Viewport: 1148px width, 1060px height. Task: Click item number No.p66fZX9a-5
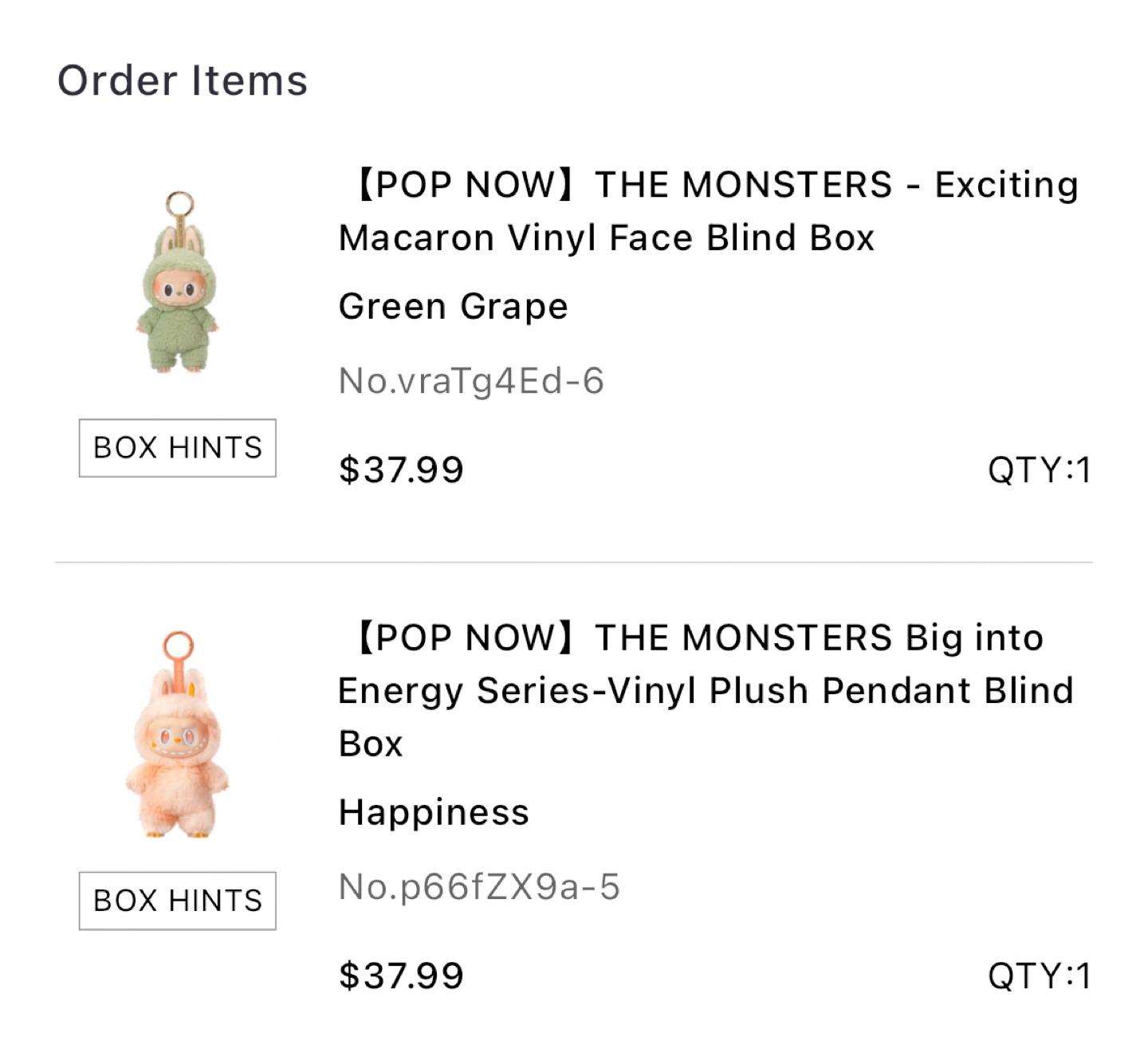pyautogui.click(x=479, y=887)
